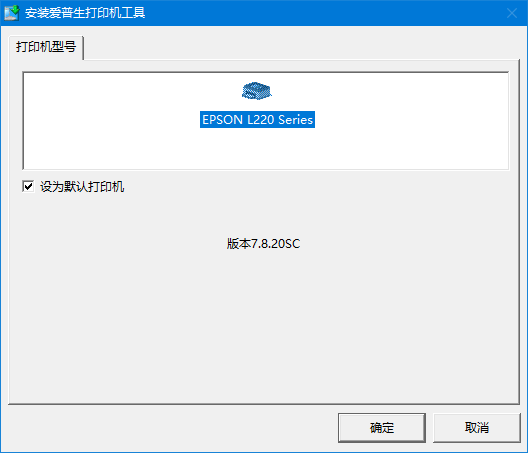
Task: Confirm with the 确定 button
Action: (x=382, y=428)
